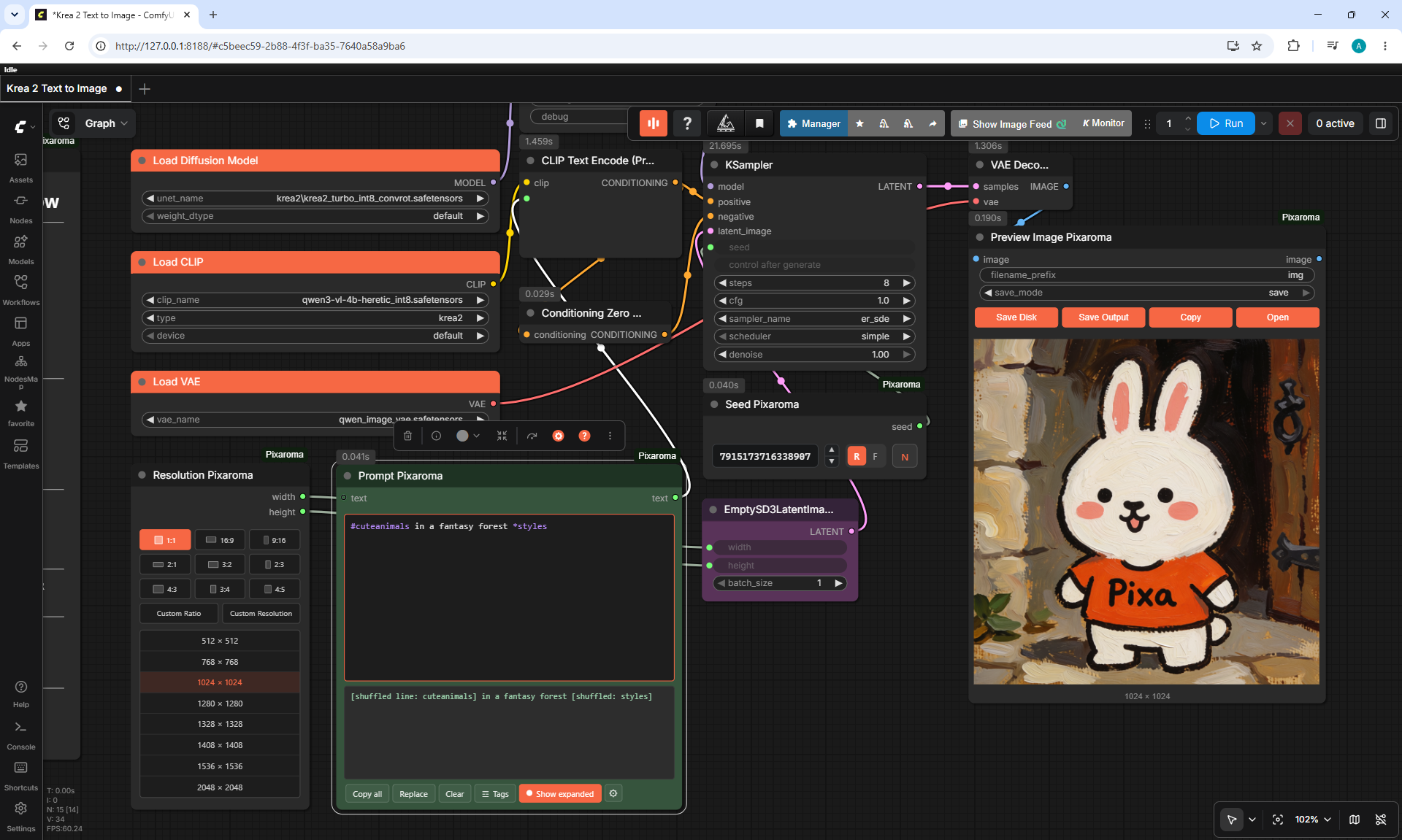1402x840 pixels.
Task: Delete selected node with trash icon
Action: pyautogui.click(x=408, y=436)
